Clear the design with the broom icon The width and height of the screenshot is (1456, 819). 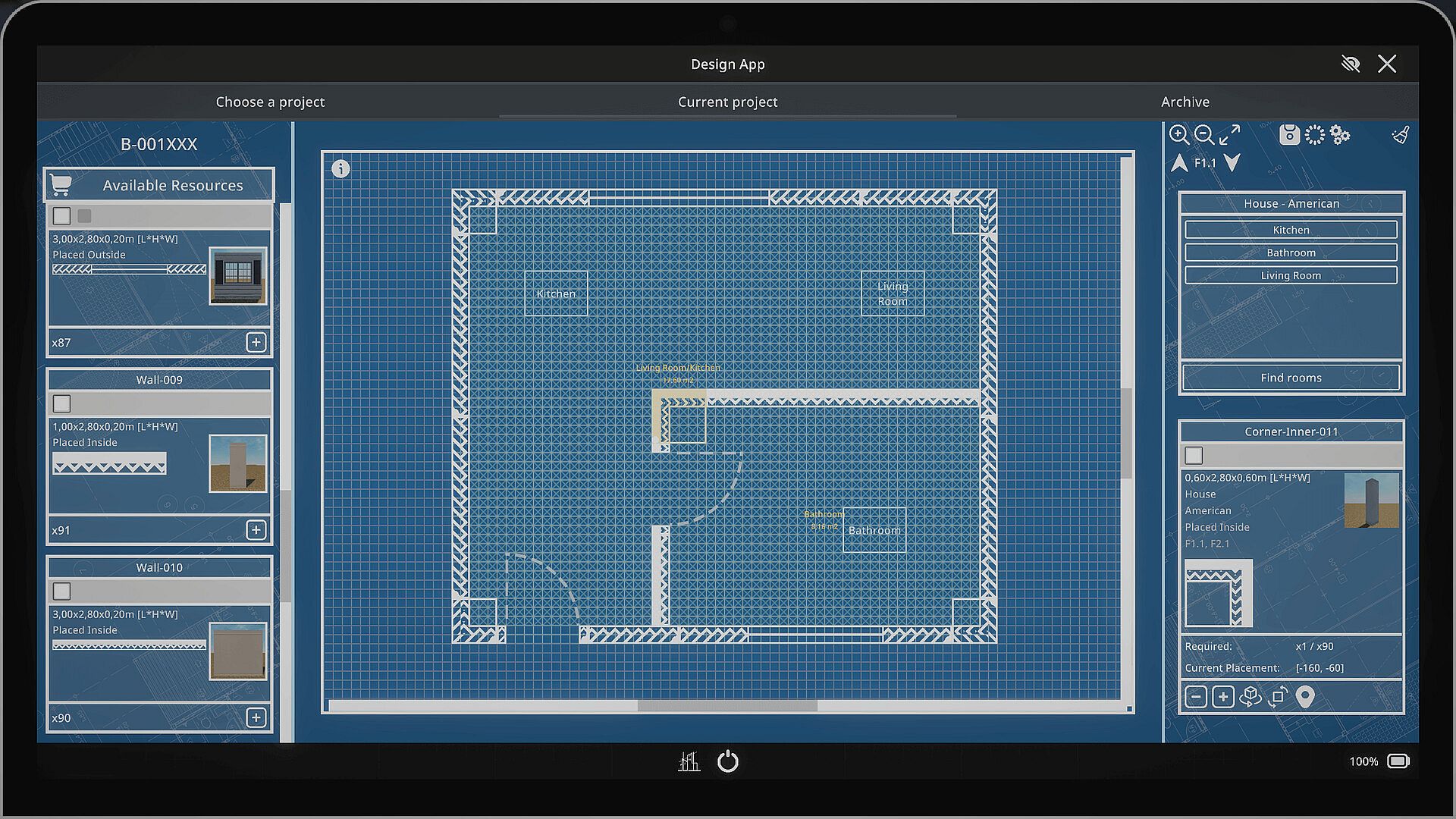tap(1401, 135)
